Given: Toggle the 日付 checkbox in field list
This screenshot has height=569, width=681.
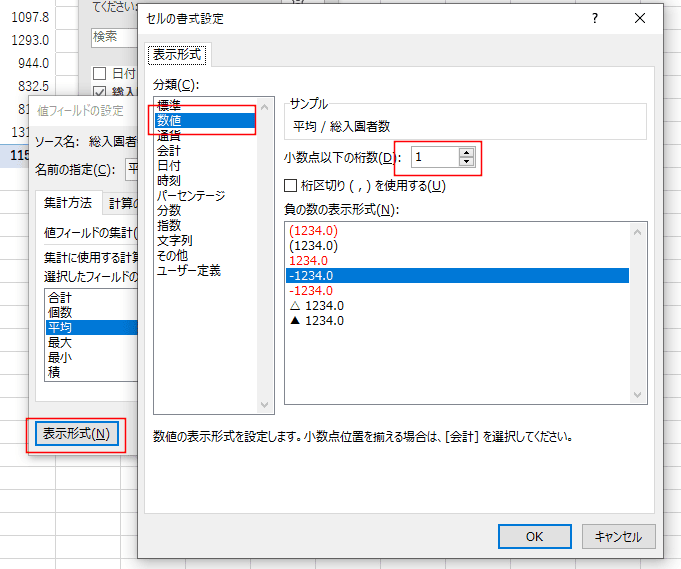Looking at the screenshot, I should point(100,74).
